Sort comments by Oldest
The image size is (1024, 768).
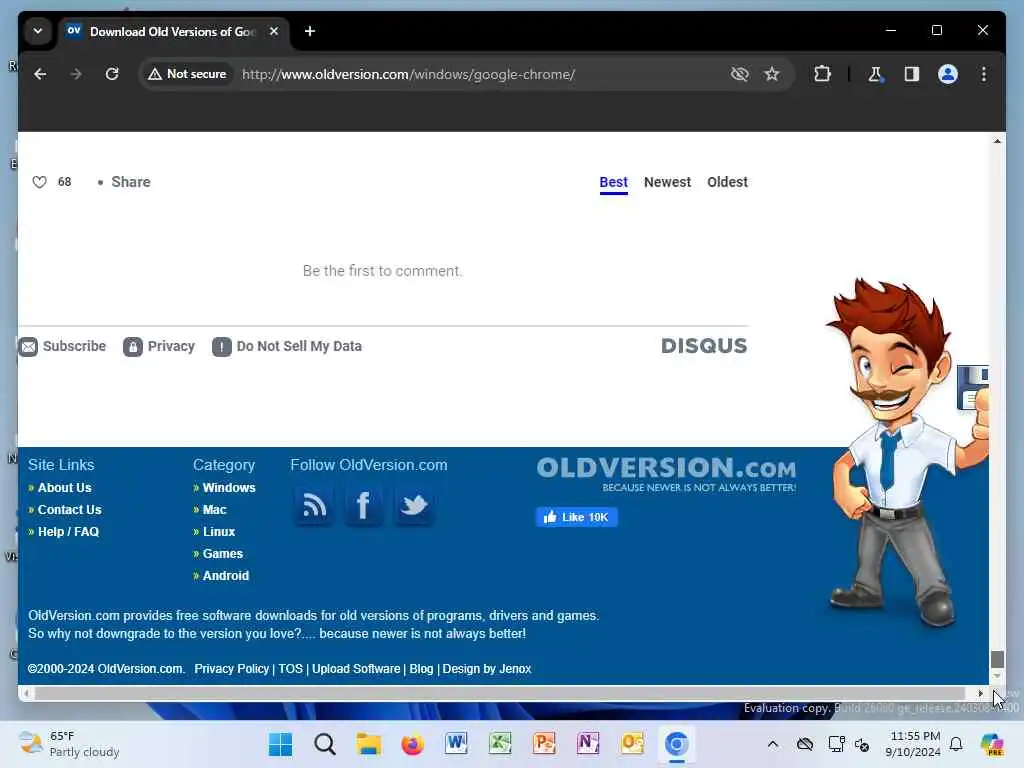click(727, 182)
